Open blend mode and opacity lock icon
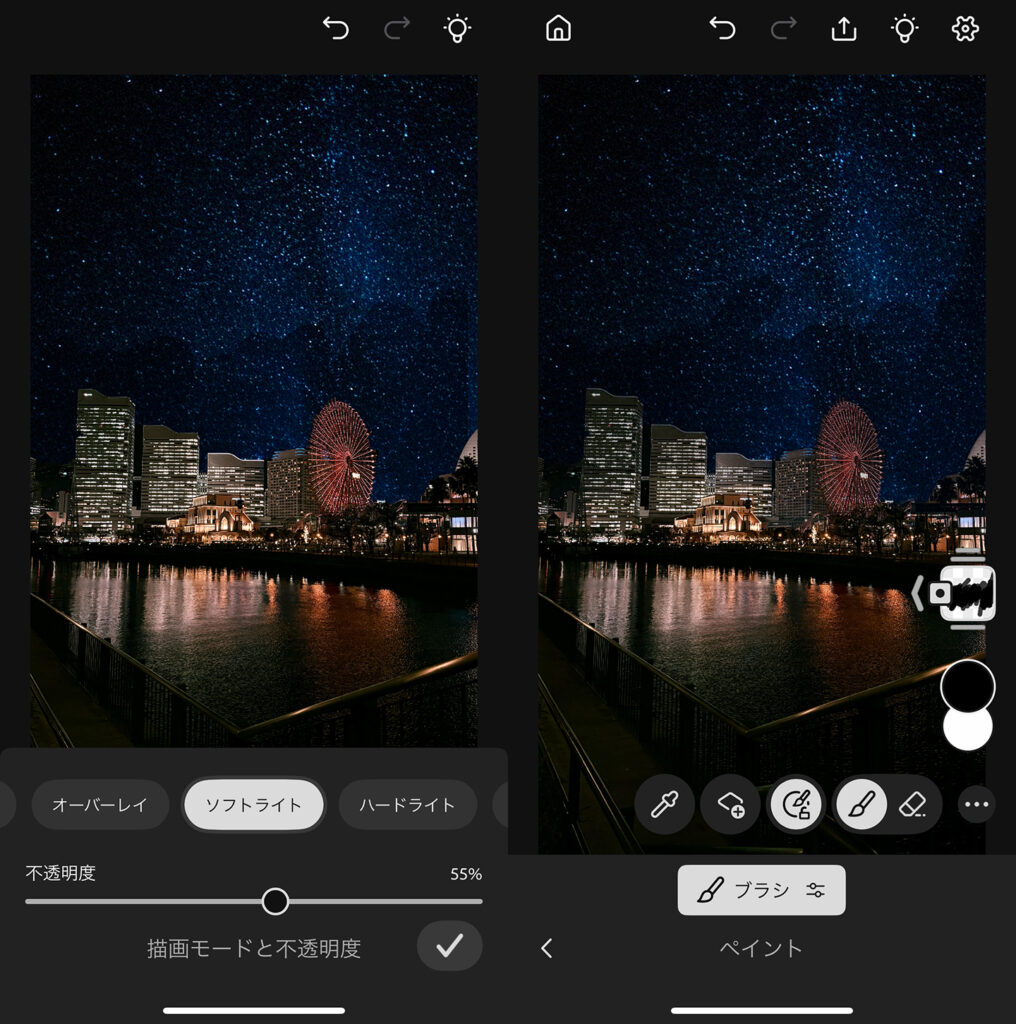This screenshot has height=1024, width=1016. [x=797, y=805]
